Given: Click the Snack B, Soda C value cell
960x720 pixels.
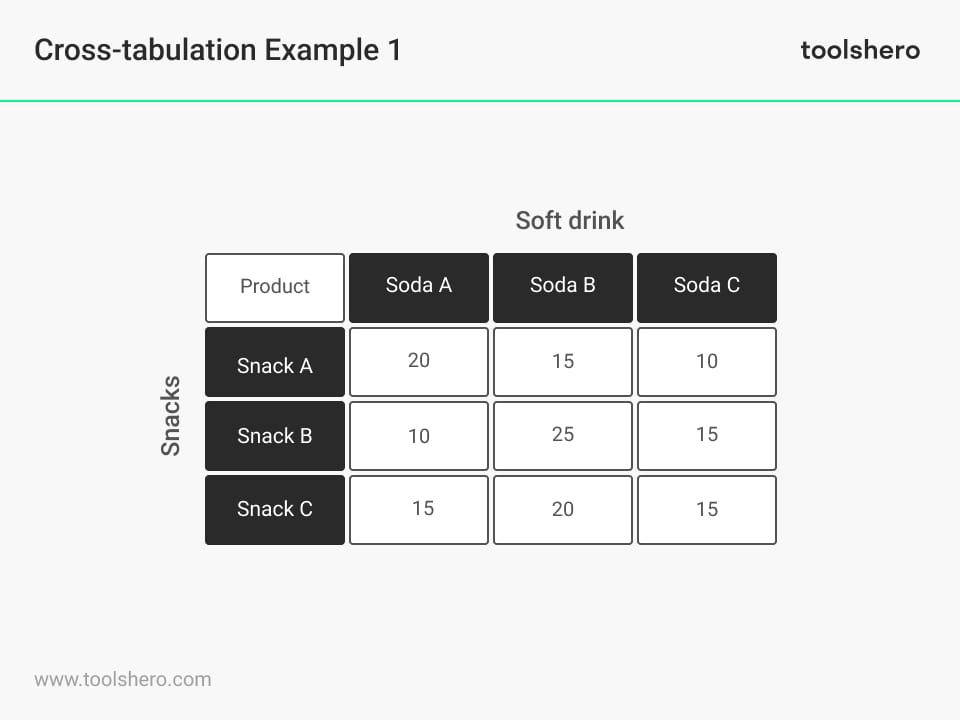Looking at the screenshot, I should click(x=707, y=436).
